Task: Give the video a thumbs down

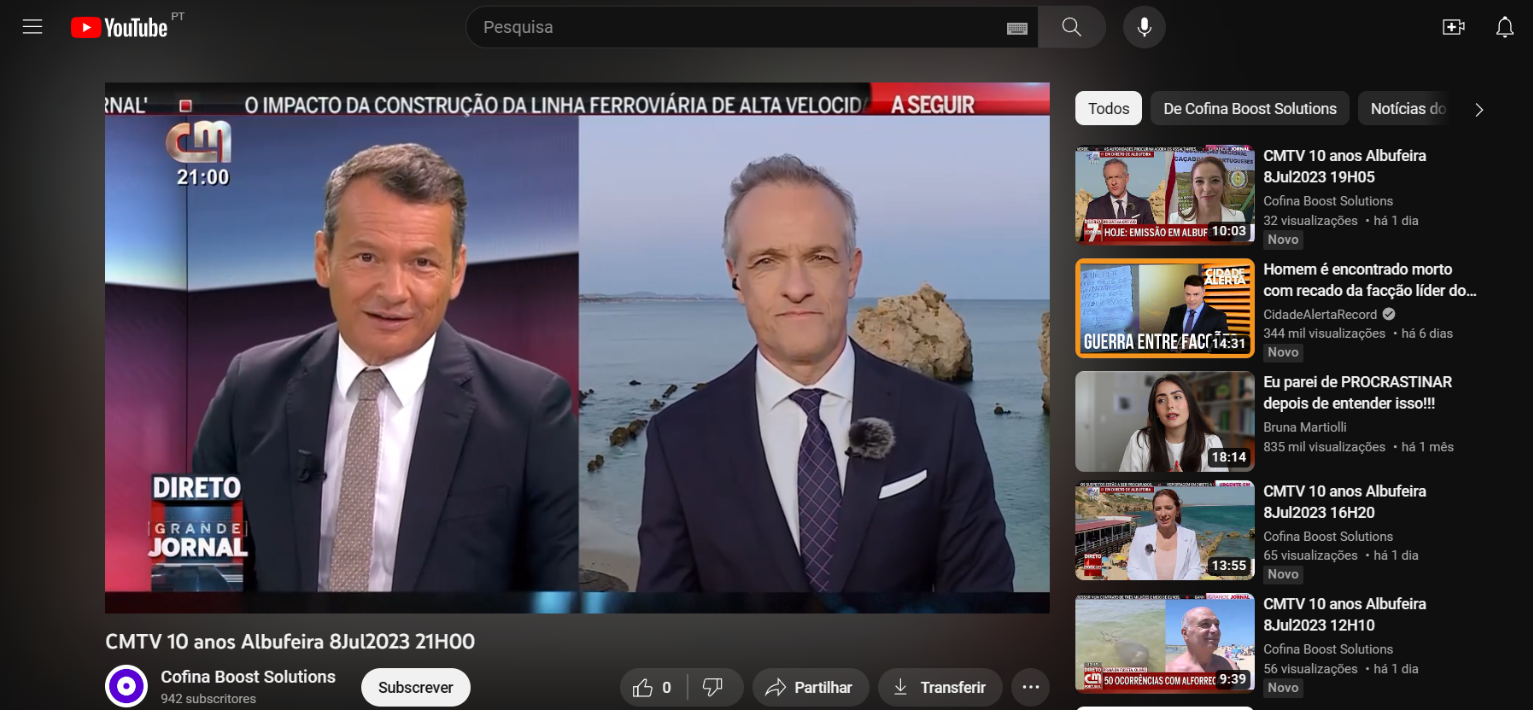Action: tap(713, 687)
